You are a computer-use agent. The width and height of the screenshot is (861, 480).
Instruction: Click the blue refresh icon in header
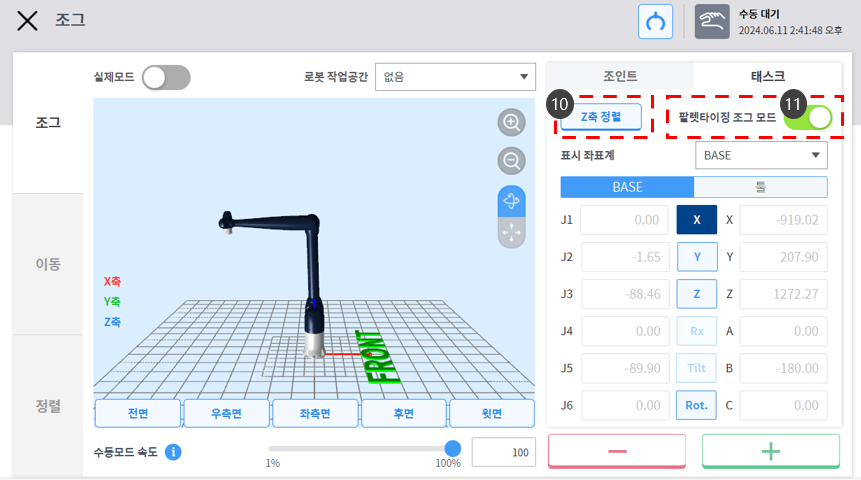tap(656, 21)
